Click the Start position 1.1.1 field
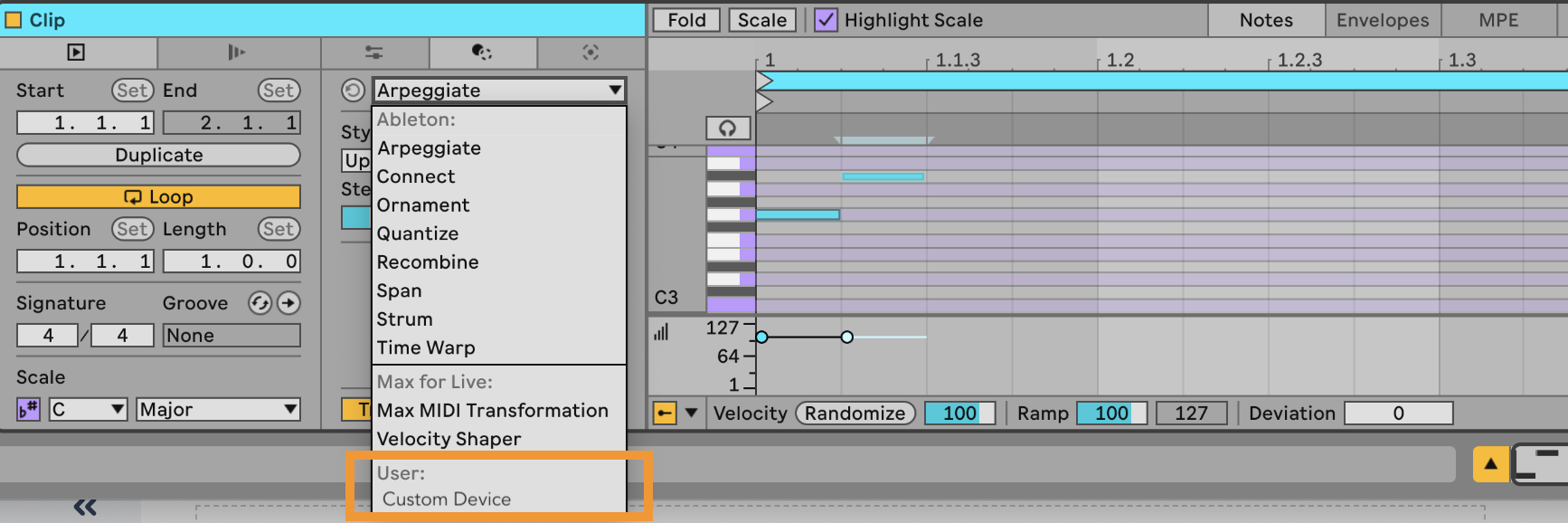The image size is (1568, 523). (86, 122)
